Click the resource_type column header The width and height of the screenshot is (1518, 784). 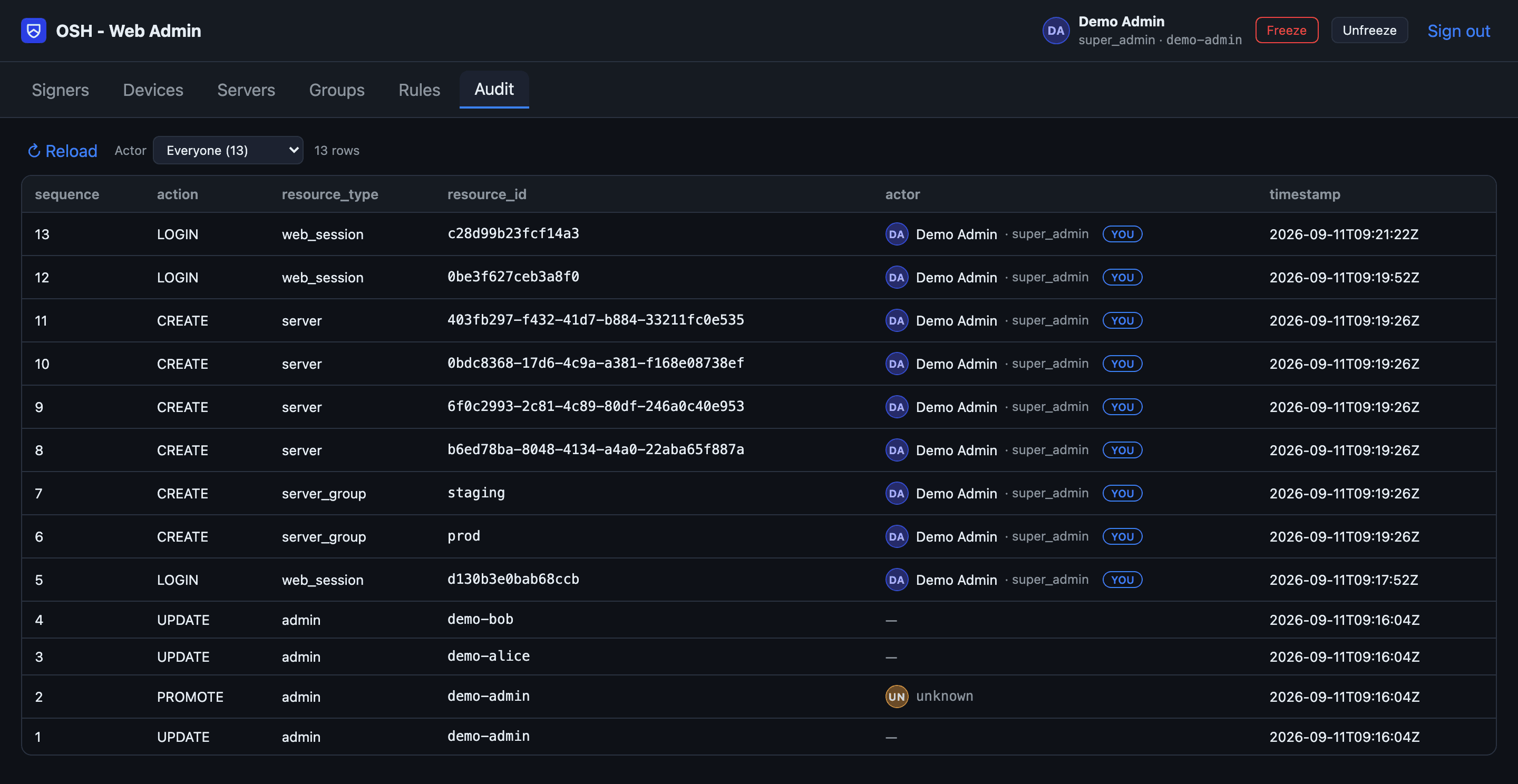pyautogui.click(x=330, y=194)
